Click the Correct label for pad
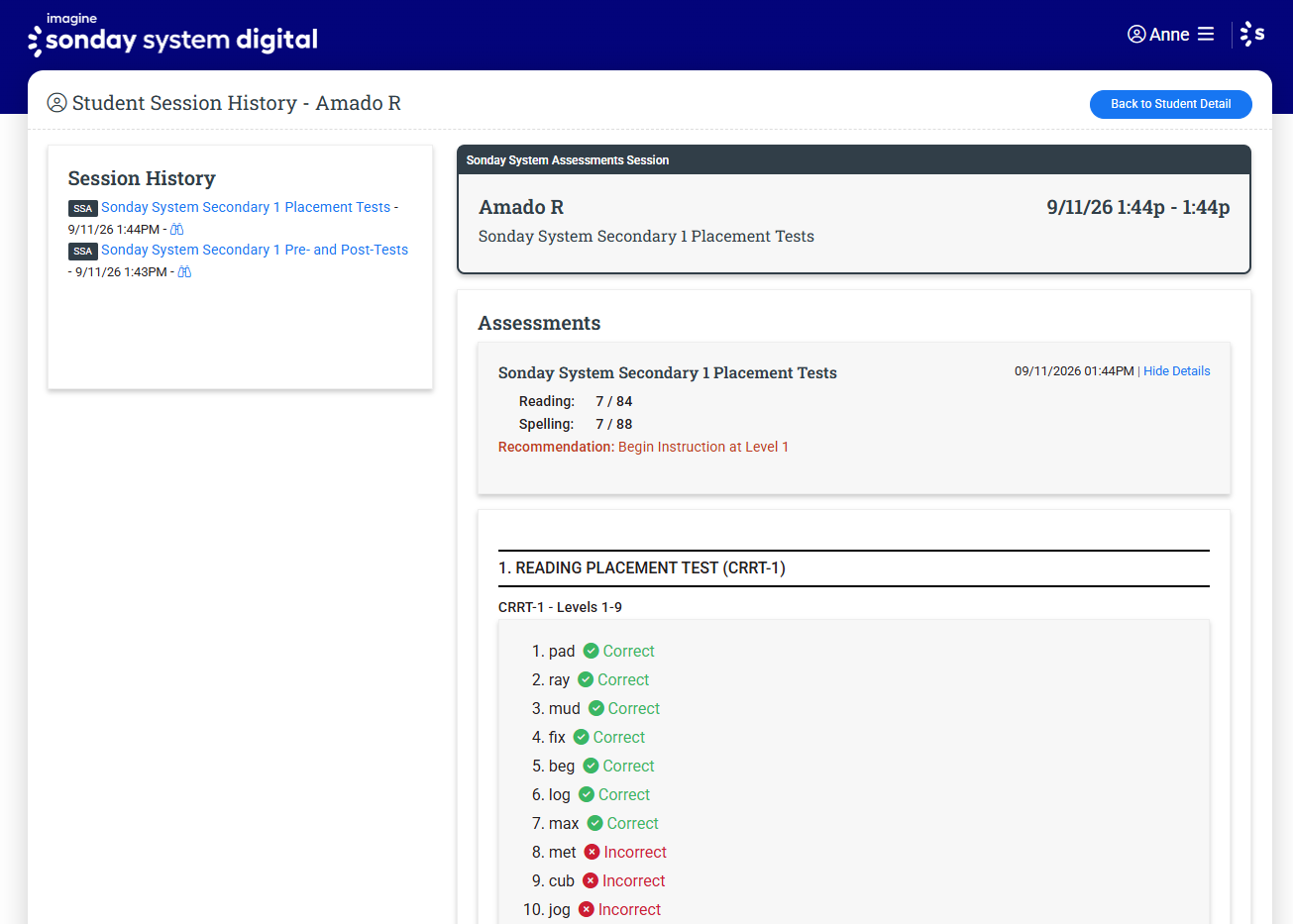The width and height of the screenshot is (1293, 924). 629,651
